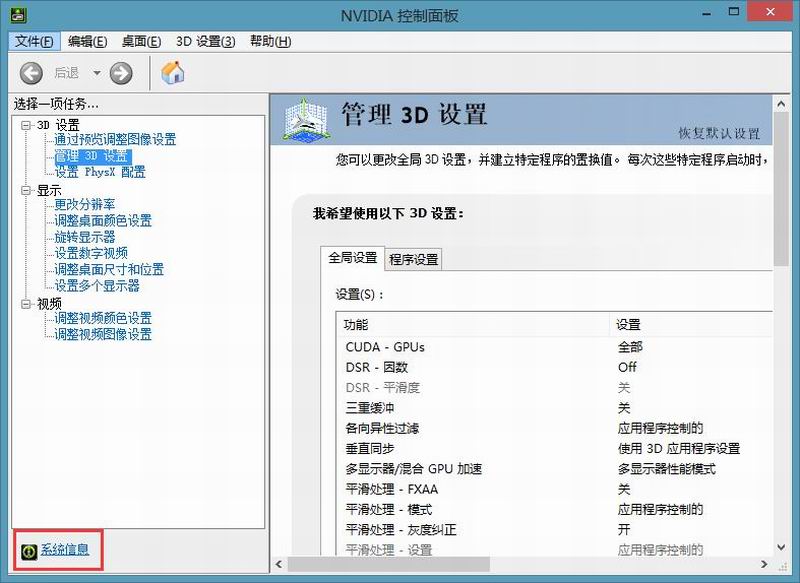Viewport: 800px width, 583px height.
Task: Select 设置数字视频
Action: pos(91,253)
